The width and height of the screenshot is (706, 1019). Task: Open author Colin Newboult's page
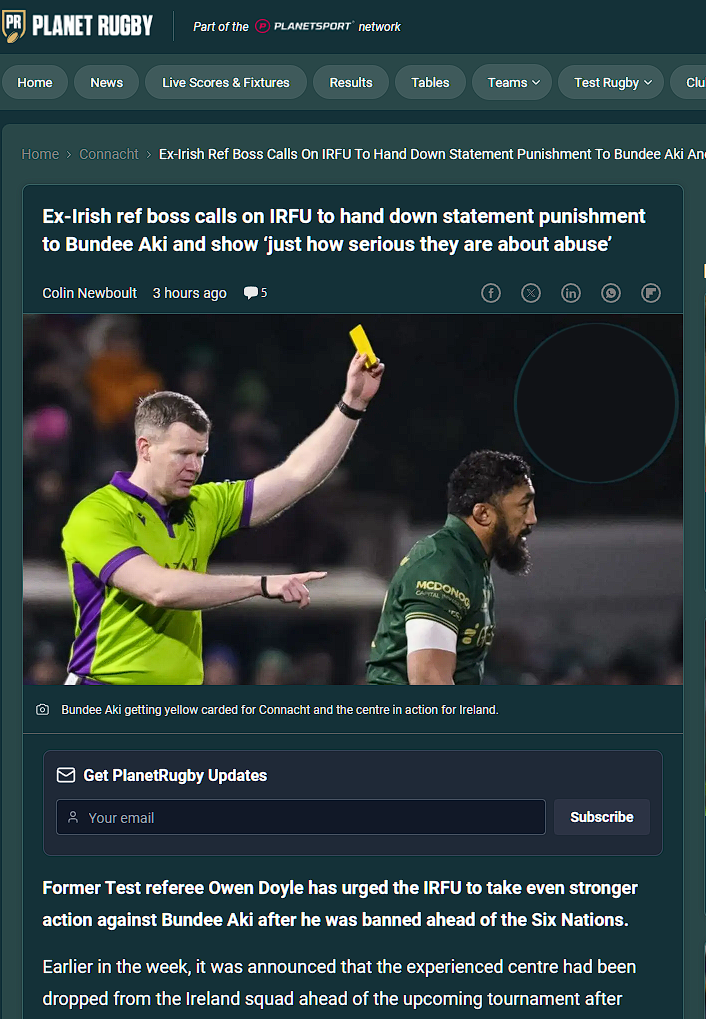pos(90,293)
